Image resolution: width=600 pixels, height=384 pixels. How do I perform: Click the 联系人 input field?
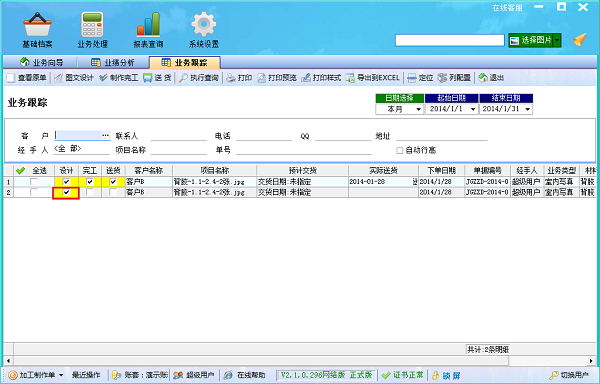[x=178, y=135]
